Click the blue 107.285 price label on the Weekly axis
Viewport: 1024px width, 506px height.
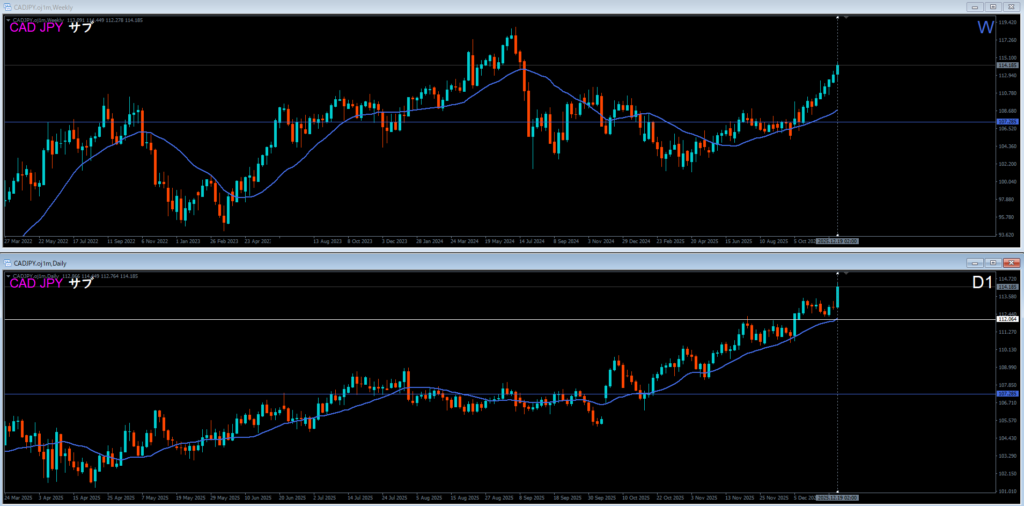pyautogui.click(x=1008, y=122)
